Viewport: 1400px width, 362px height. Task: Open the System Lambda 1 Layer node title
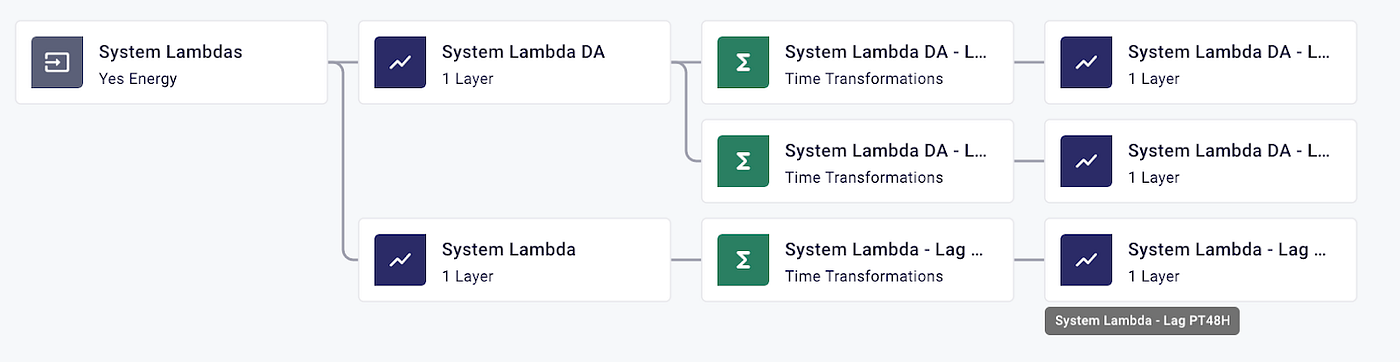509,250
